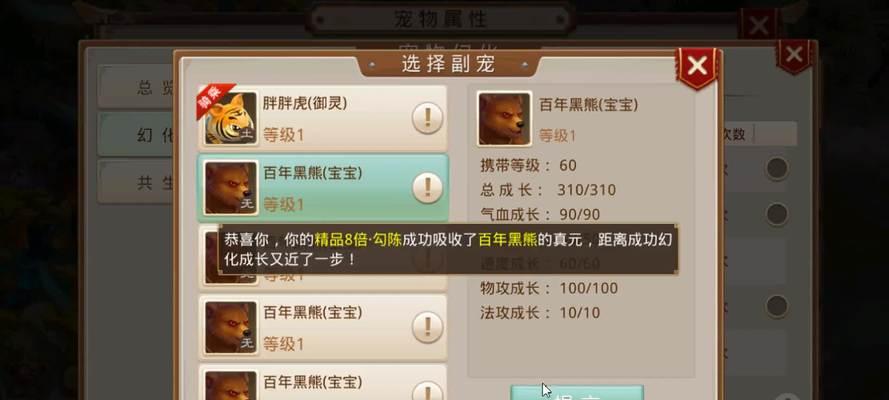Toggle the second round radio on right
The width and height of the screenshot is (889, 400).
click(x=777, y=214)
